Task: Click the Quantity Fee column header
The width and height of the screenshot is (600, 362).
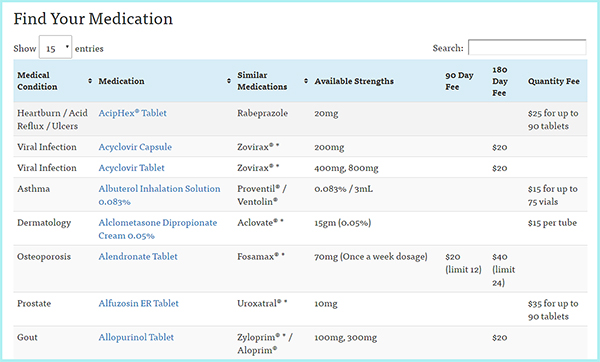Action: point(553,81)
